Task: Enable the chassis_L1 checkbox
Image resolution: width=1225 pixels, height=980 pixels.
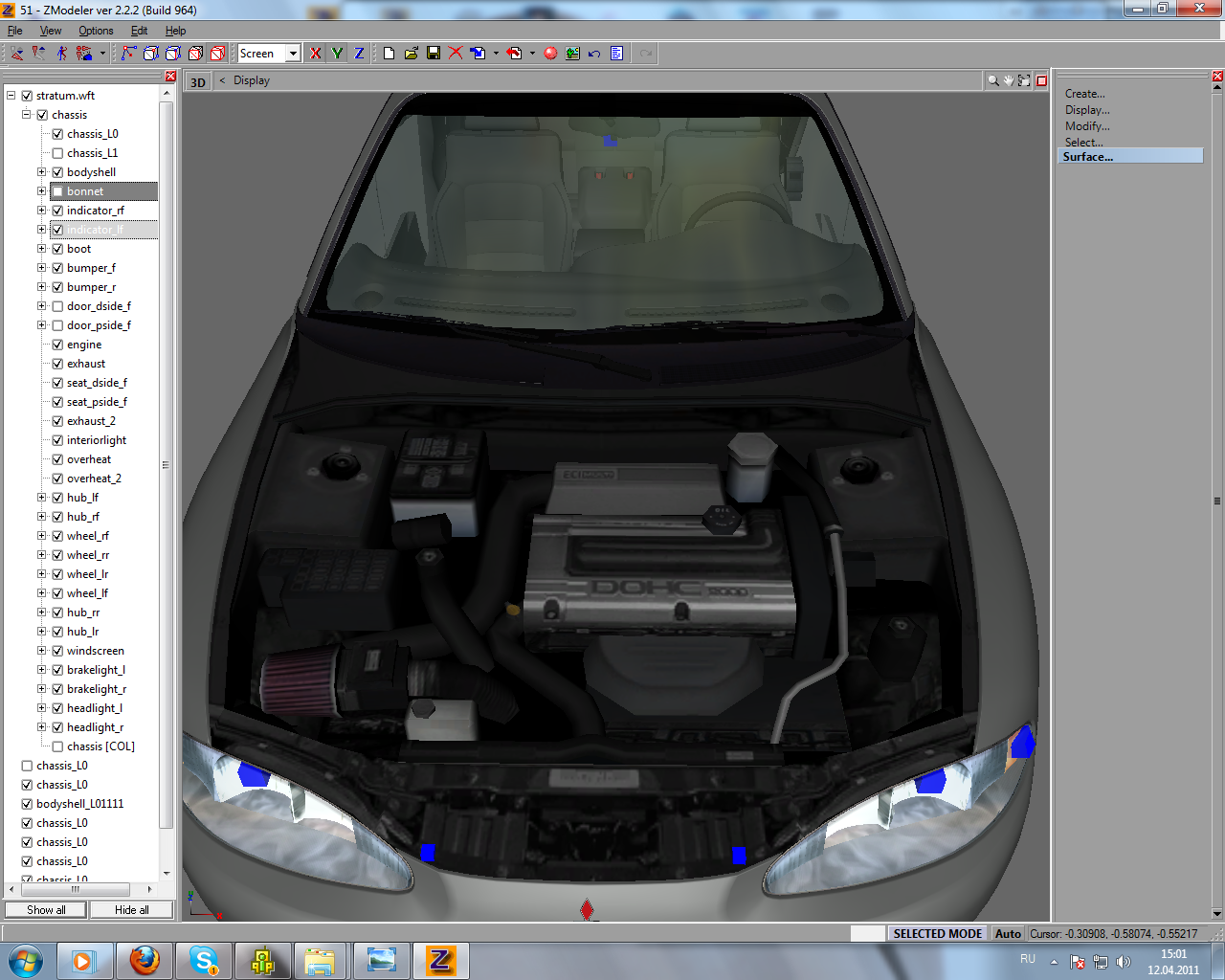Action: [57, 153]
